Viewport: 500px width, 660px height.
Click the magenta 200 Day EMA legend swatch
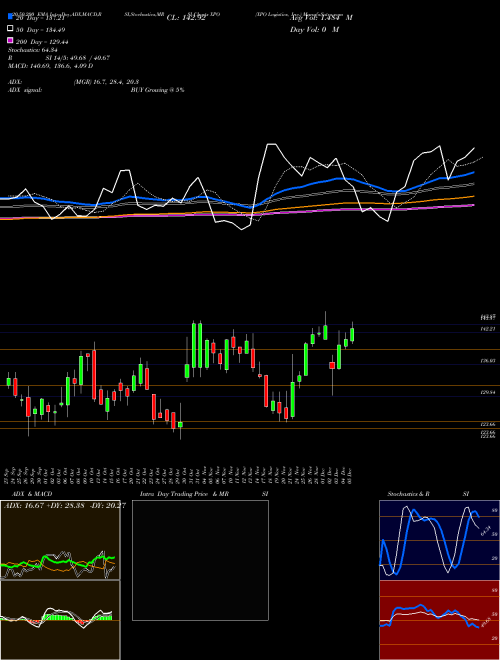click(10, 40)
